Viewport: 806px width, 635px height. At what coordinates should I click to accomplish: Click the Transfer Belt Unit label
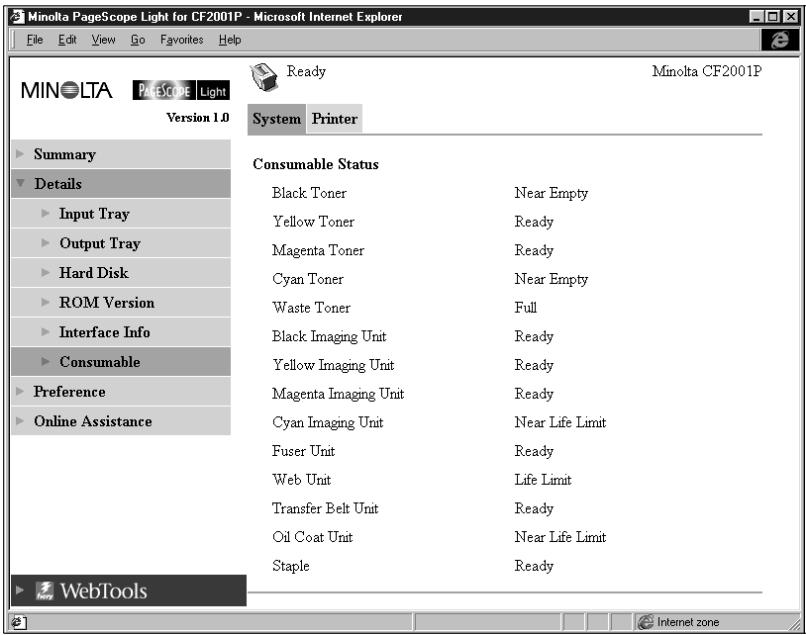pos(325,509)
